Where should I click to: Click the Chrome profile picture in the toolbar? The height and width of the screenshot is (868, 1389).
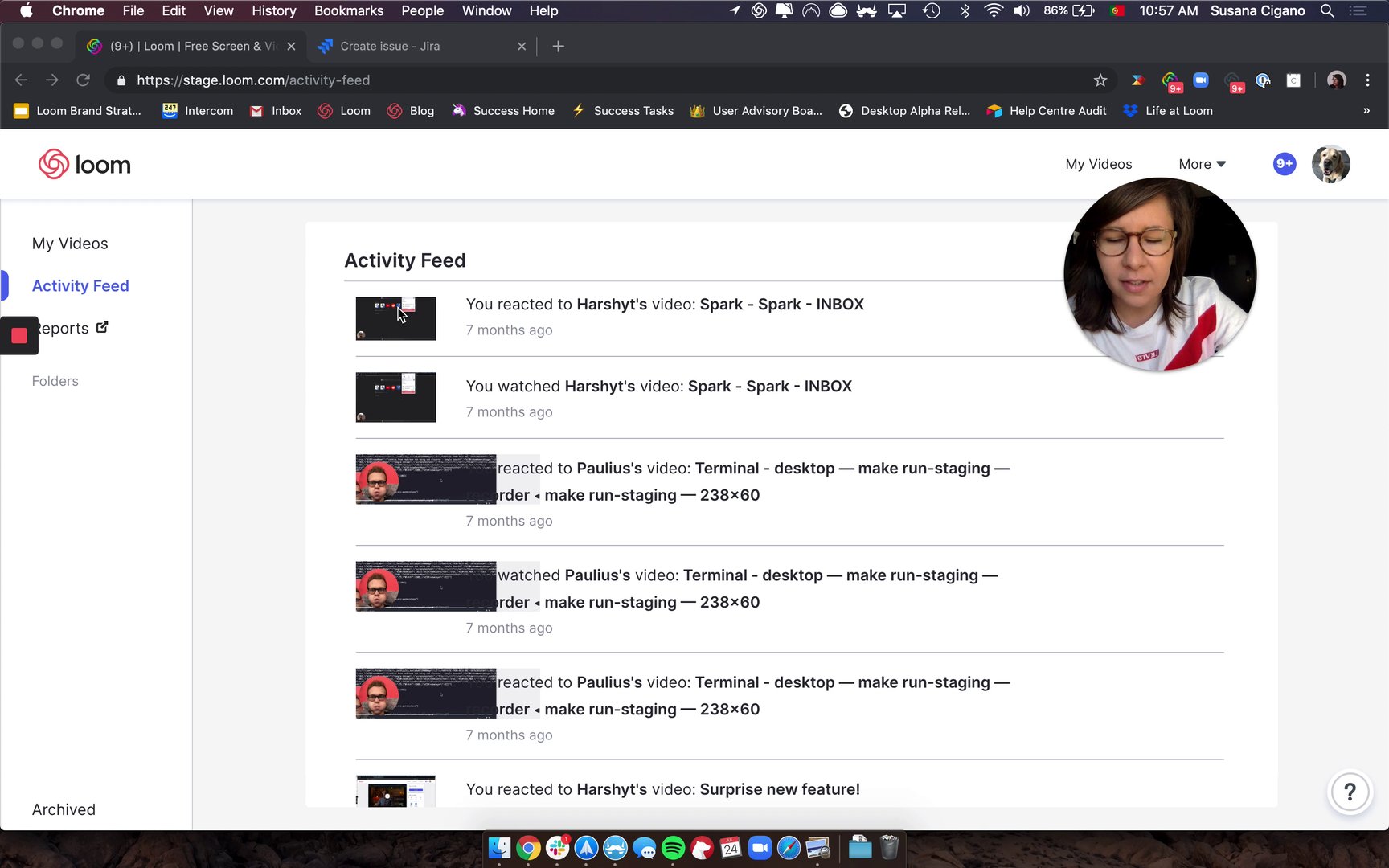coord(1337,80)
